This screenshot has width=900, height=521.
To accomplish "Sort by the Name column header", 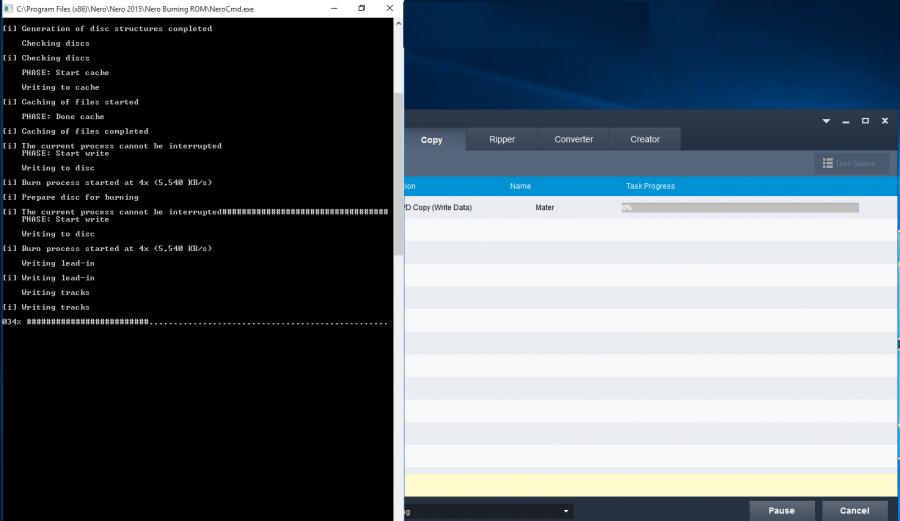I will [x=520, y=186].
